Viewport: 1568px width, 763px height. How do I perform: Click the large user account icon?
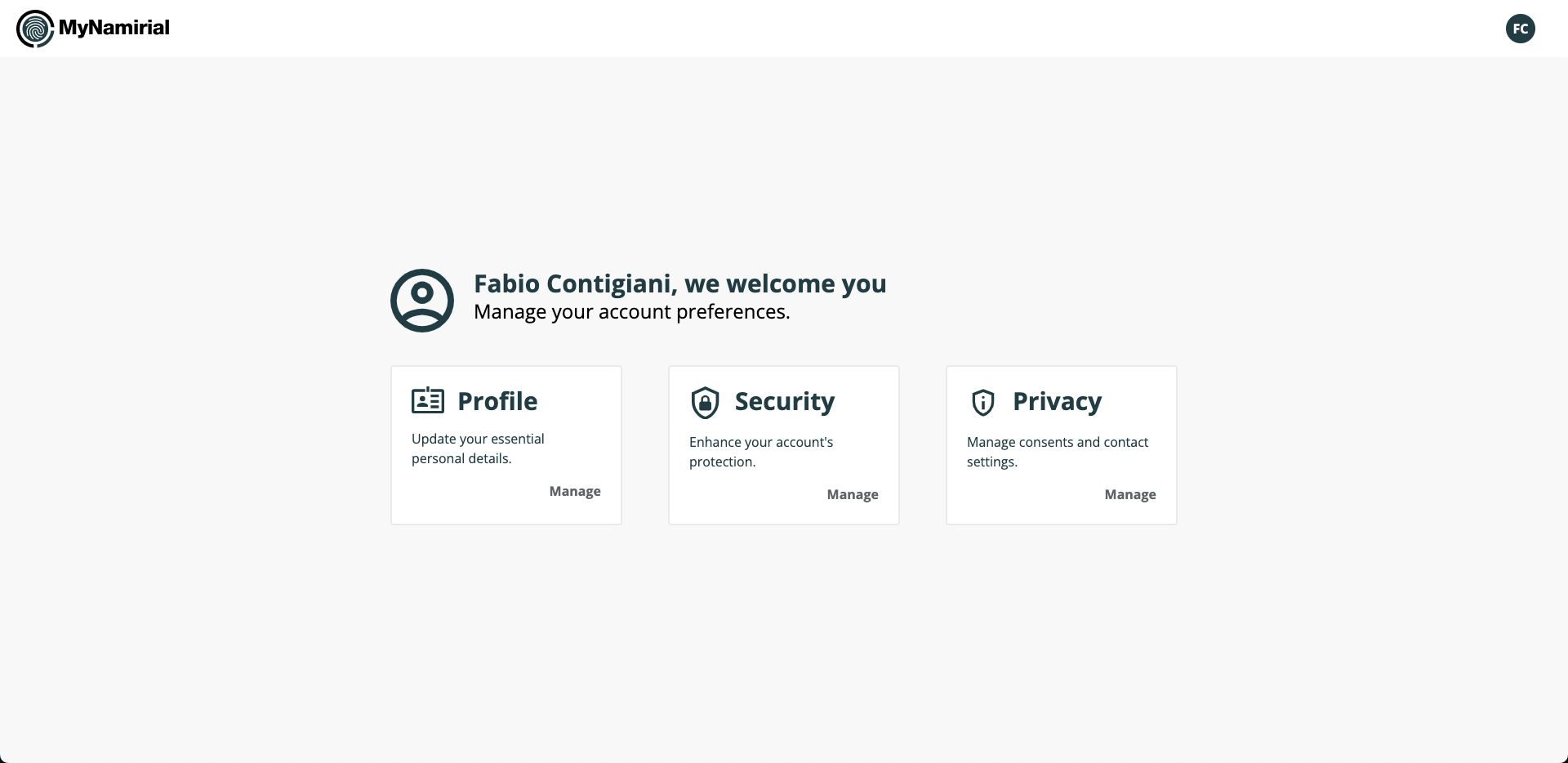point(422,301)
